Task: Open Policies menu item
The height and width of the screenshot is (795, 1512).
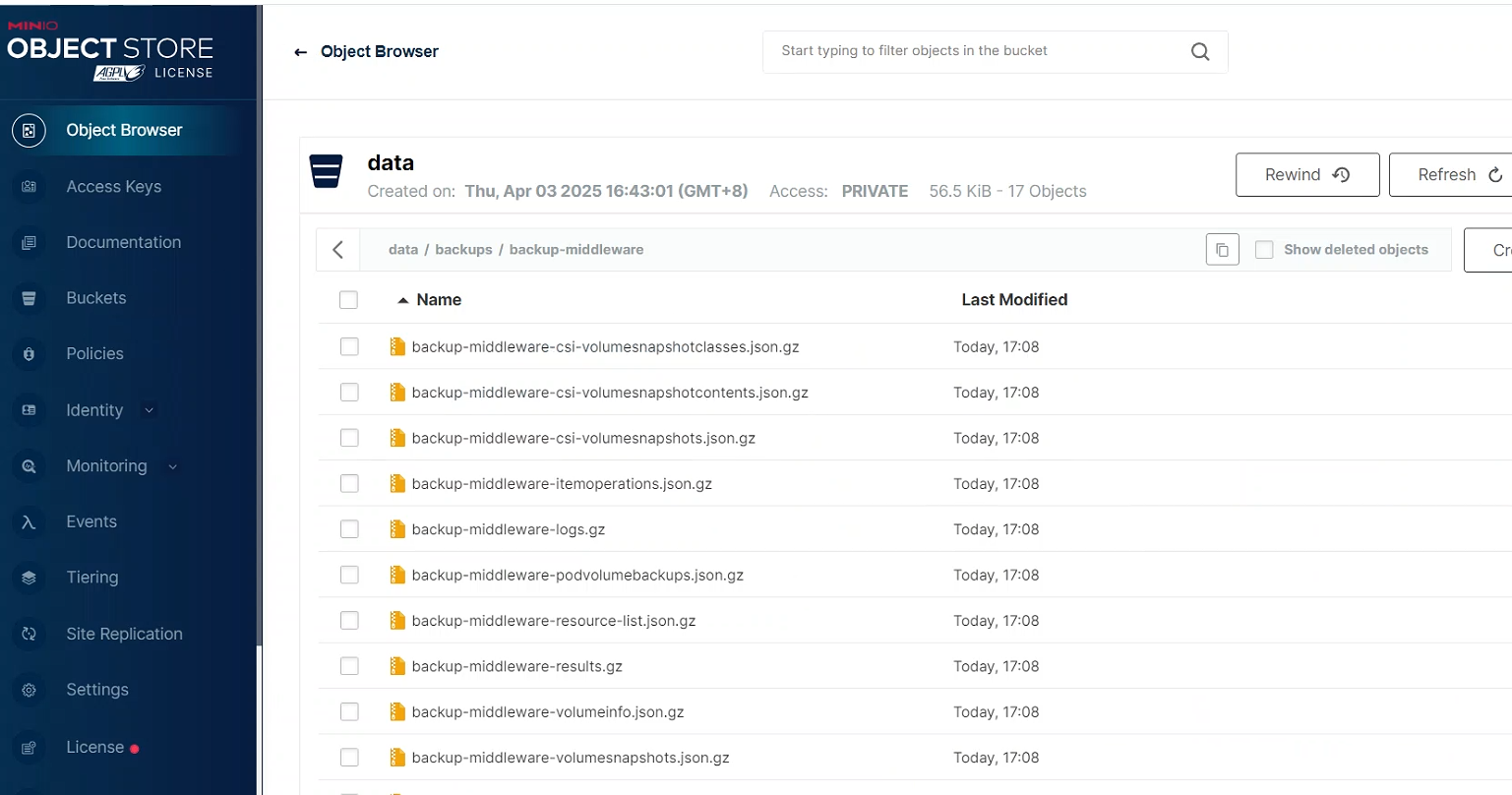Action: coord(95,354)
